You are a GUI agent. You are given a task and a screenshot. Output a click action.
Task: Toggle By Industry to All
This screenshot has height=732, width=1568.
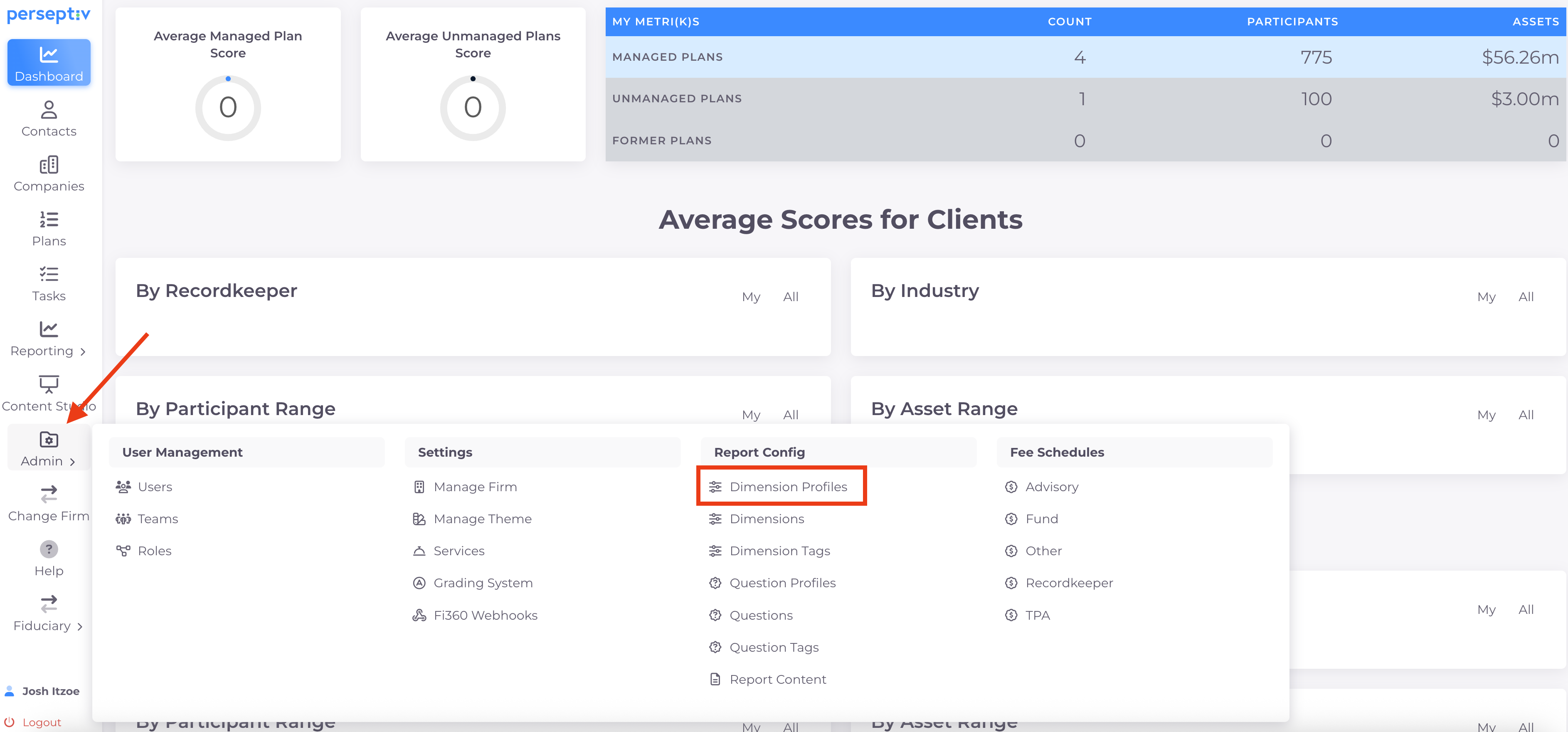click(1526, 297)
